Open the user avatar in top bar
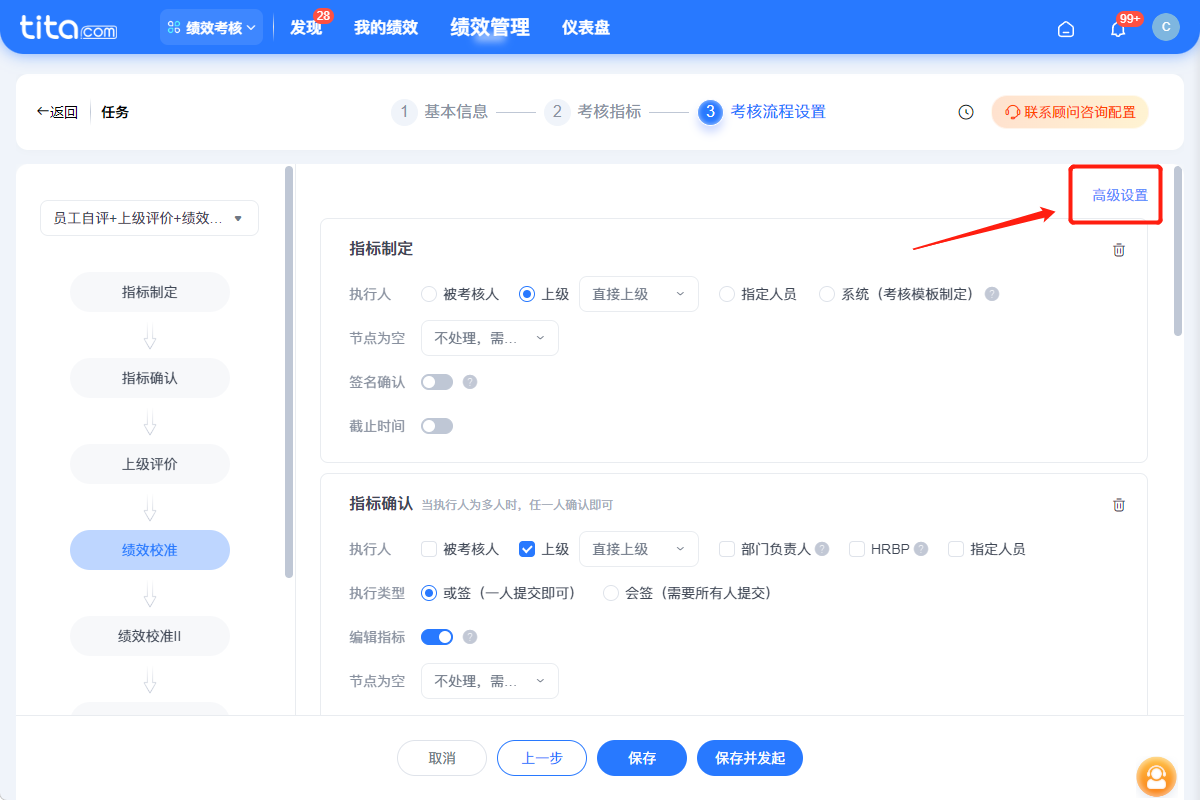The height and width of the screenshot is (800, 1200). [1166, 27]
